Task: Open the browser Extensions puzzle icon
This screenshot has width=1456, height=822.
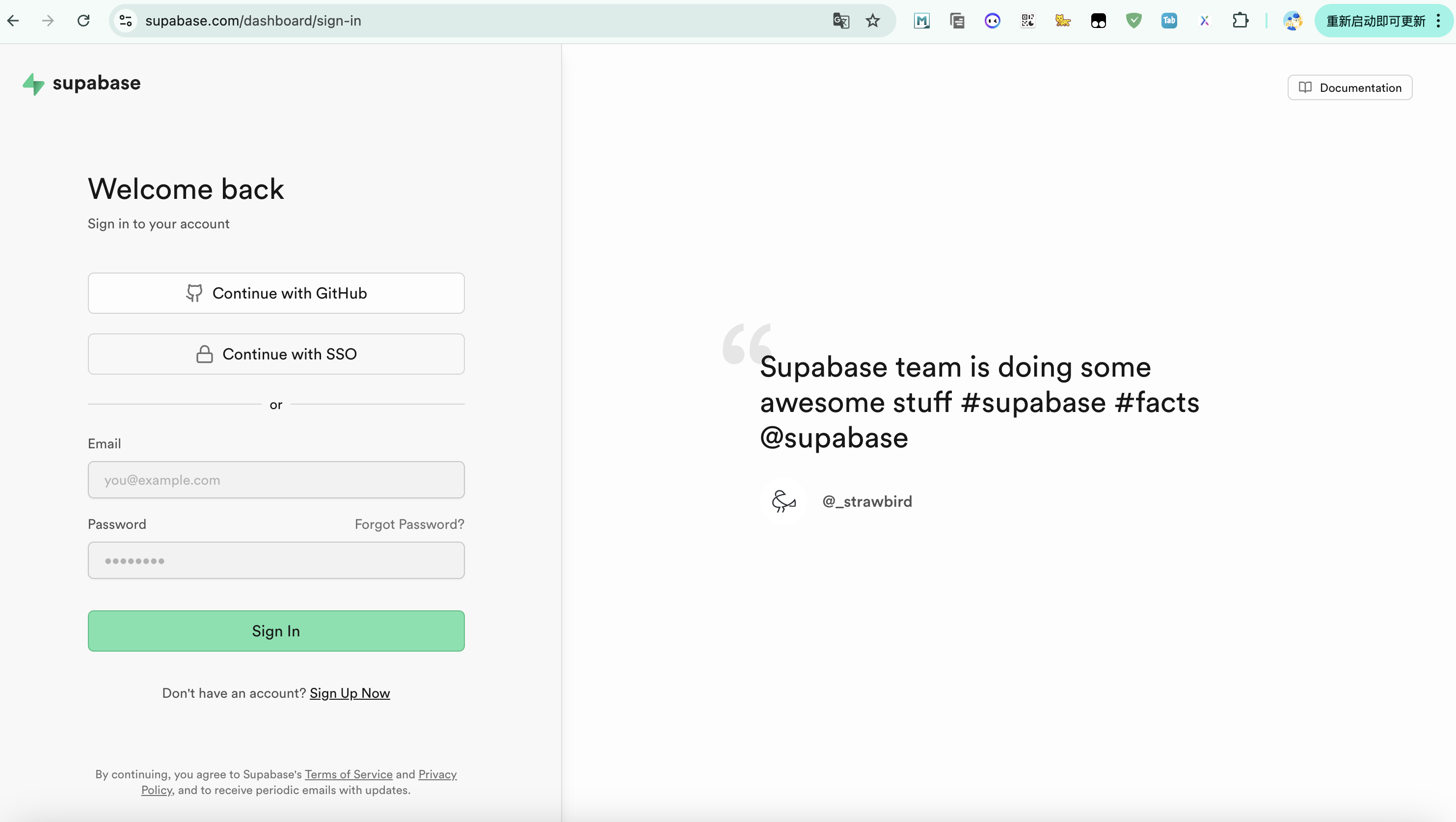Action: click(x=1240, y=21)
